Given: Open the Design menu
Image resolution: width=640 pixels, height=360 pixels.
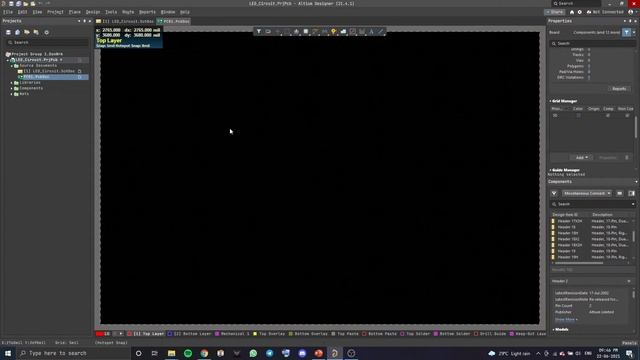Looking at the screenshot, I should (x=93, y=12).
